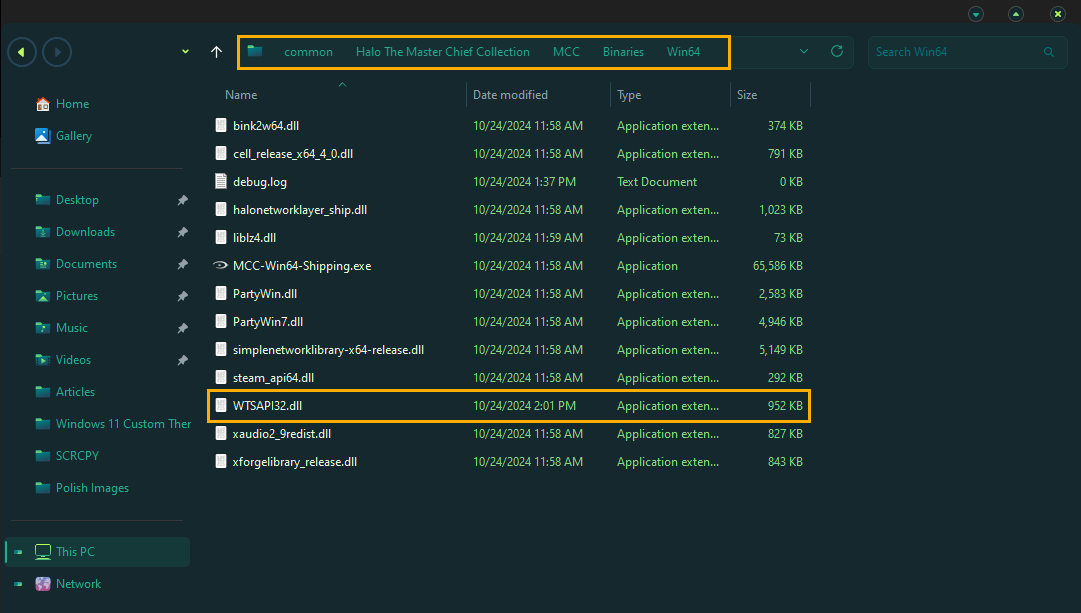Open Videos in the navigation pane

point(73,360)
